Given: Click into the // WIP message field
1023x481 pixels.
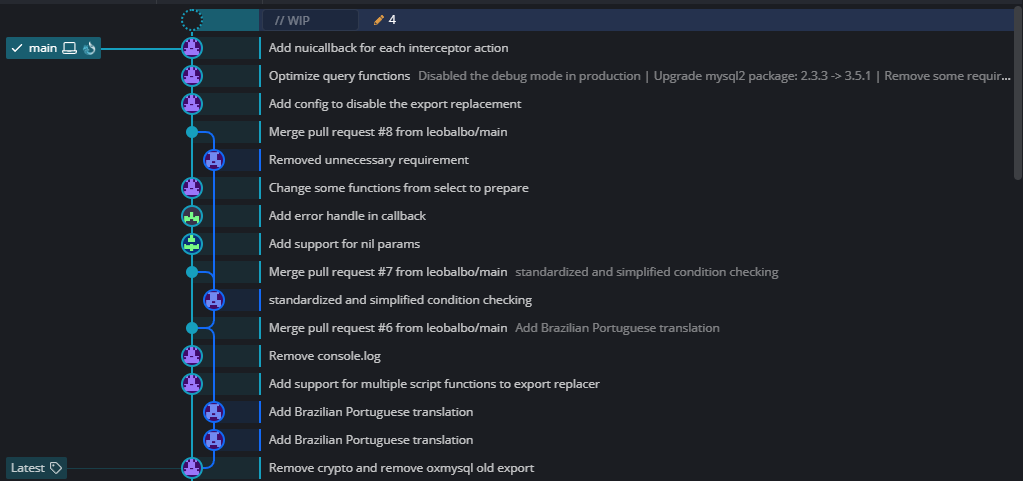Looking at the screenshot, I should pyautogui.click(x=310, y=19).
